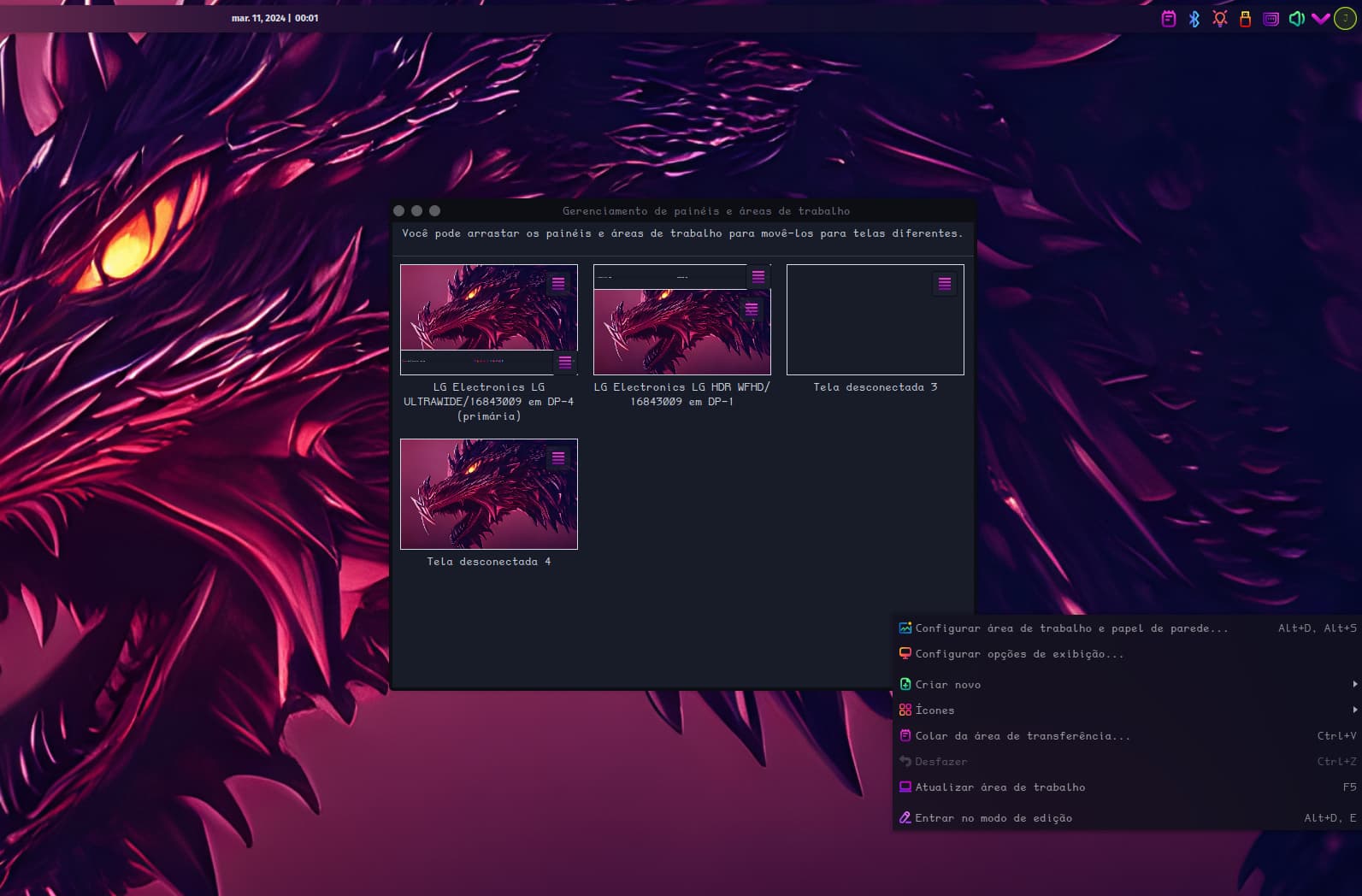The width and height of the screenshot is (1362, 896).
Task: Click the third window control dot in the title bar
Action: (435, 211)
